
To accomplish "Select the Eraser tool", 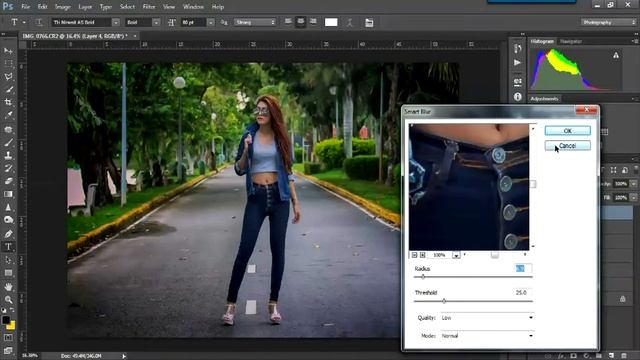I will tap(8, 181).
